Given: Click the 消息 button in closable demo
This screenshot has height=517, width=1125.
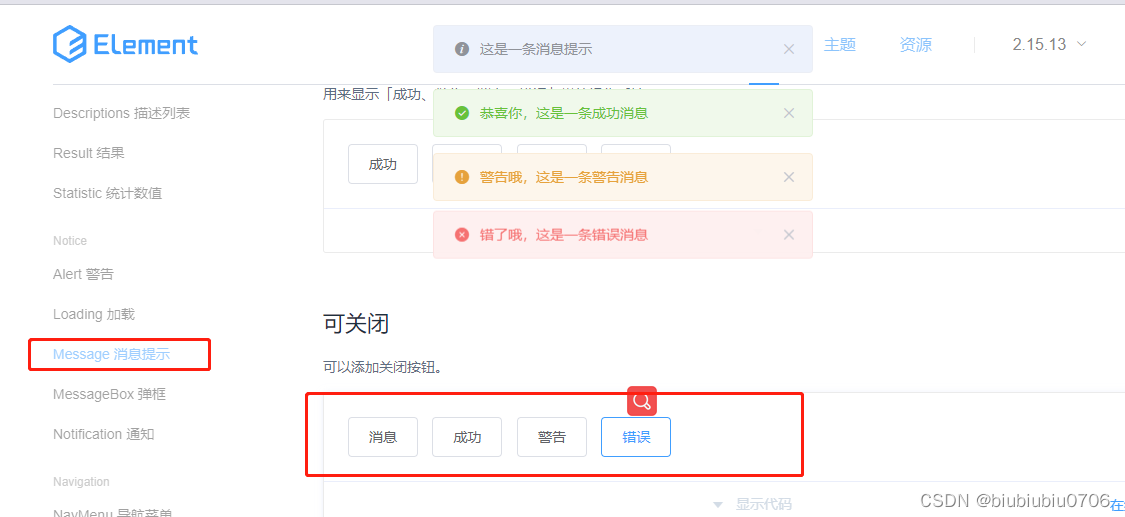Looking at the screenshot, I should coord(383,437).
